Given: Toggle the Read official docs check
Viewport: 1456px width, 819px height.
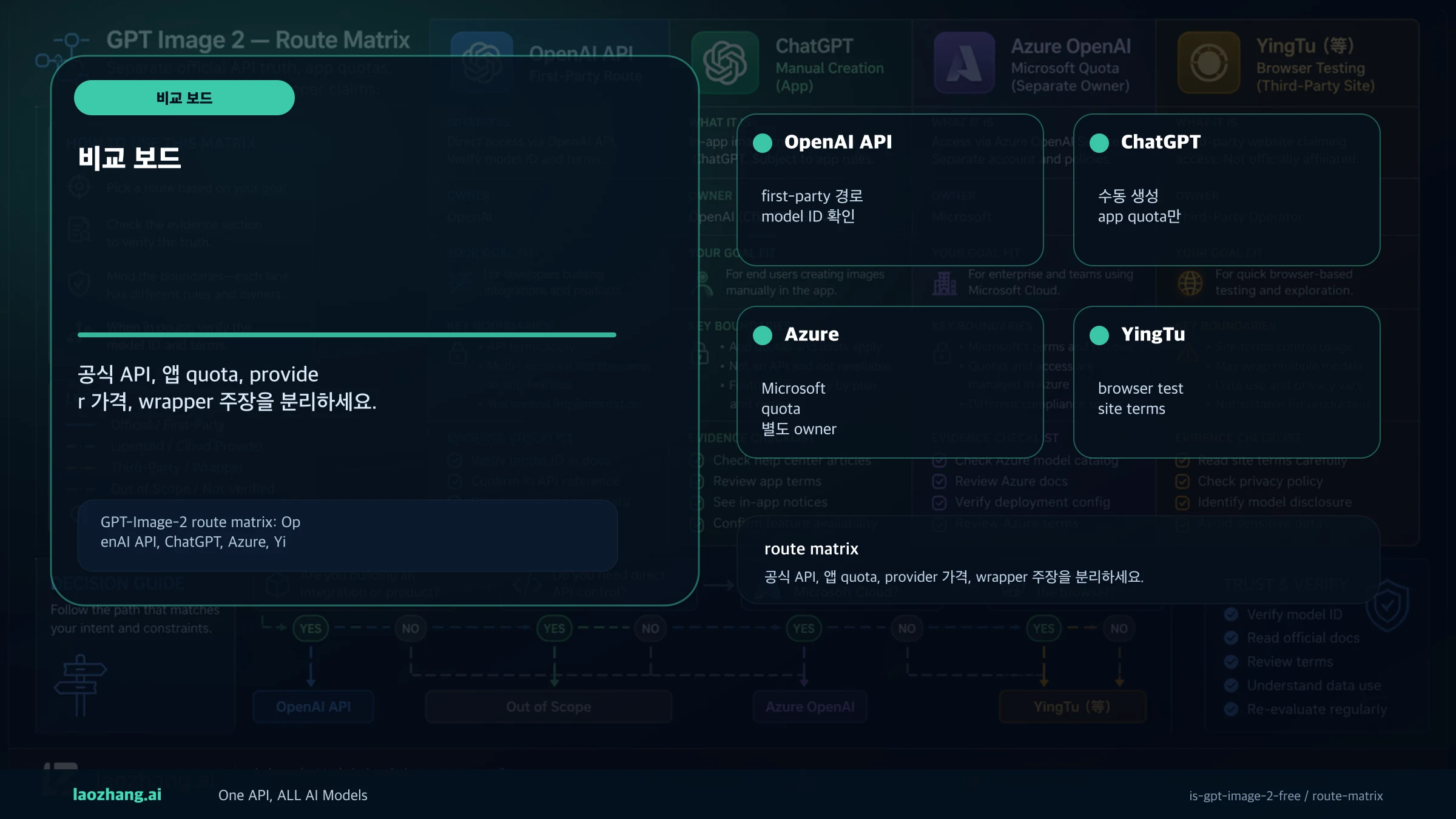Looking at the screenshot, I should coord(1231,638).
